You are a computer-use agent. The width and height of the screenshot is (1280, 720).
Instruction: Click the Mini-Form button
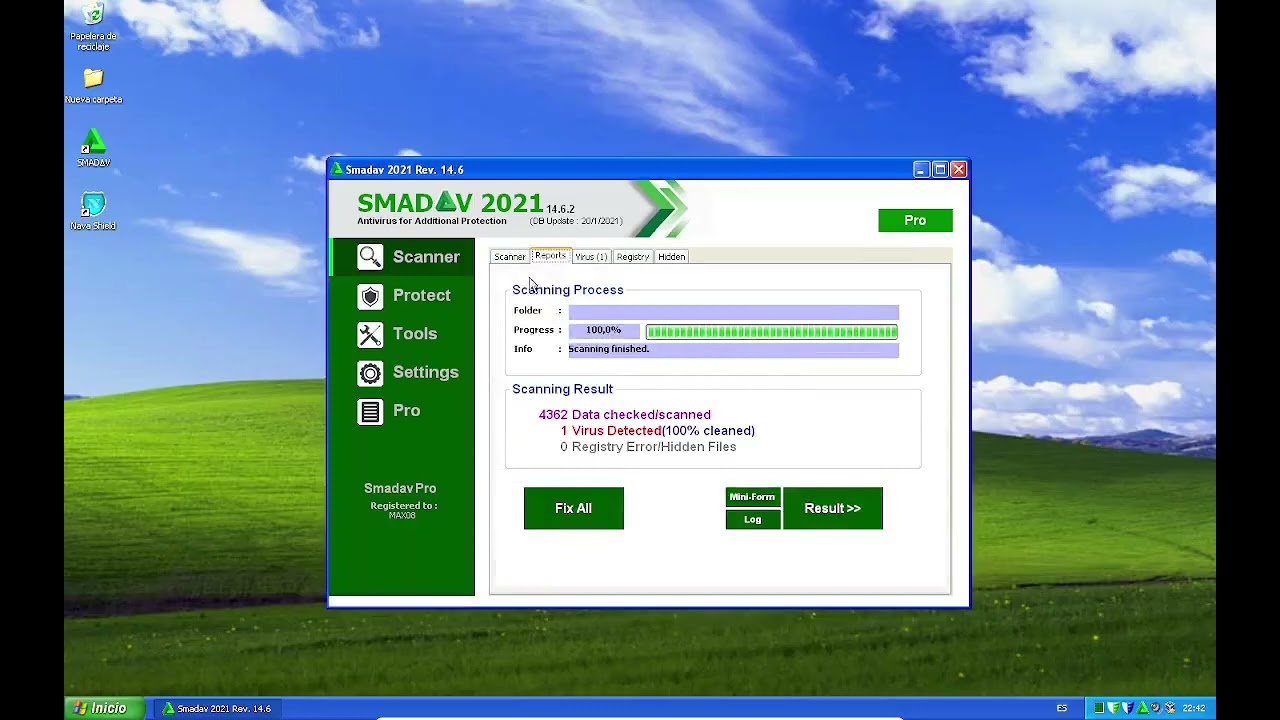(x=752, y=497)
